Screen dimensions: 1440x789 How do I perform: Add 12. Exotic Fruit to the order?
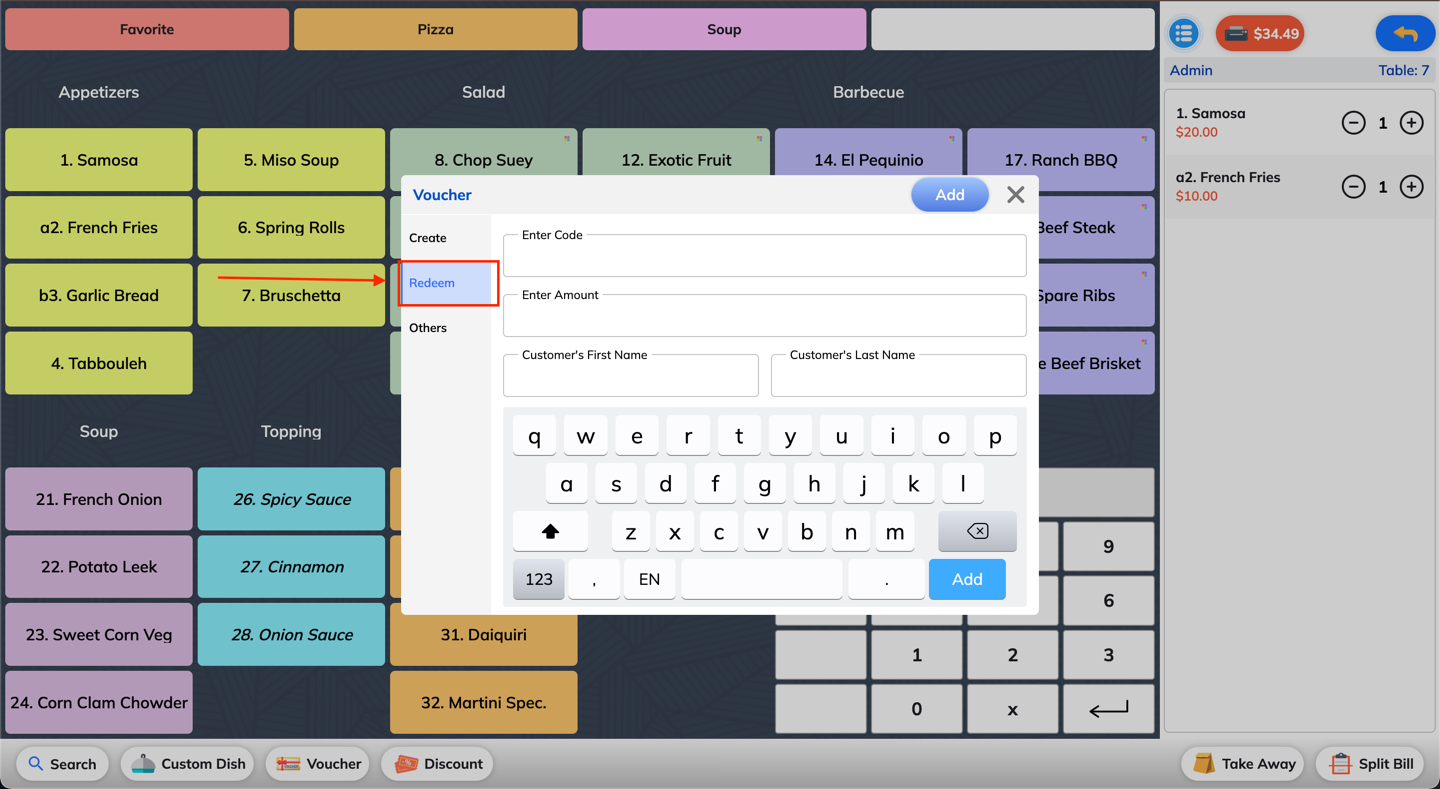tap(676, 153)
